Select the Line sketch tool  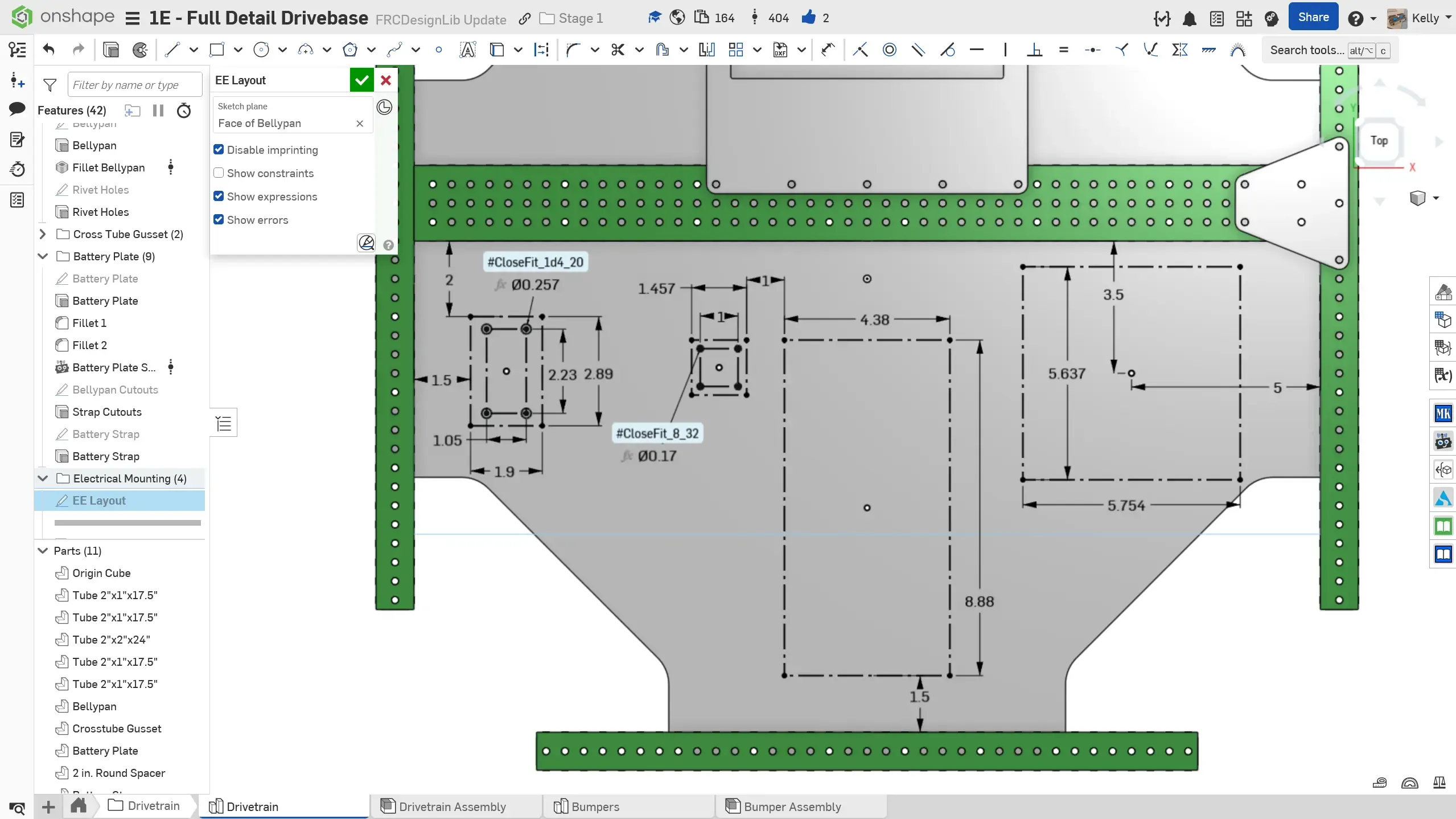172,50
